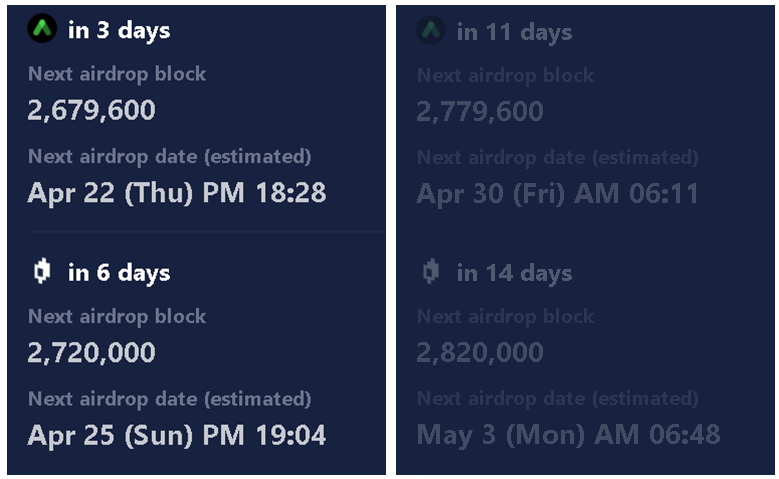Click "Next airdrop block" label above 2,679,600

tap(117, 74)
